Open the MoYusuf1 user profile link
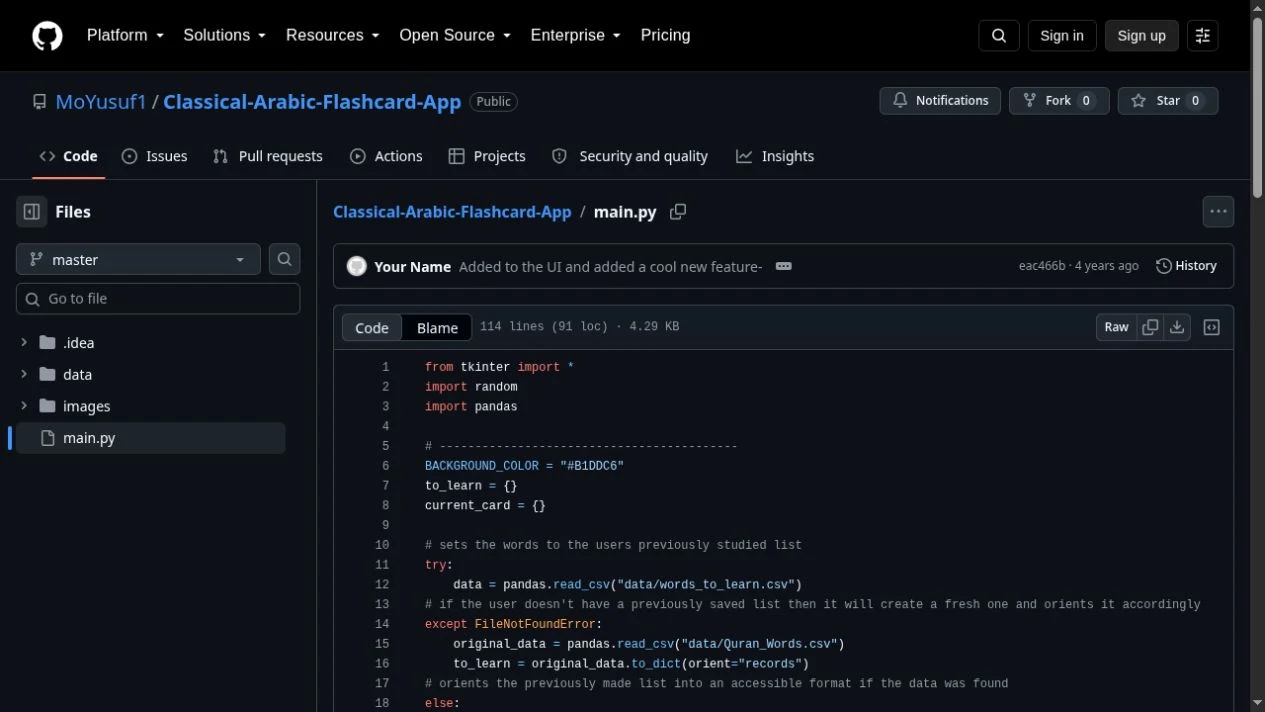1265x712 pixels. coord(101,102)
